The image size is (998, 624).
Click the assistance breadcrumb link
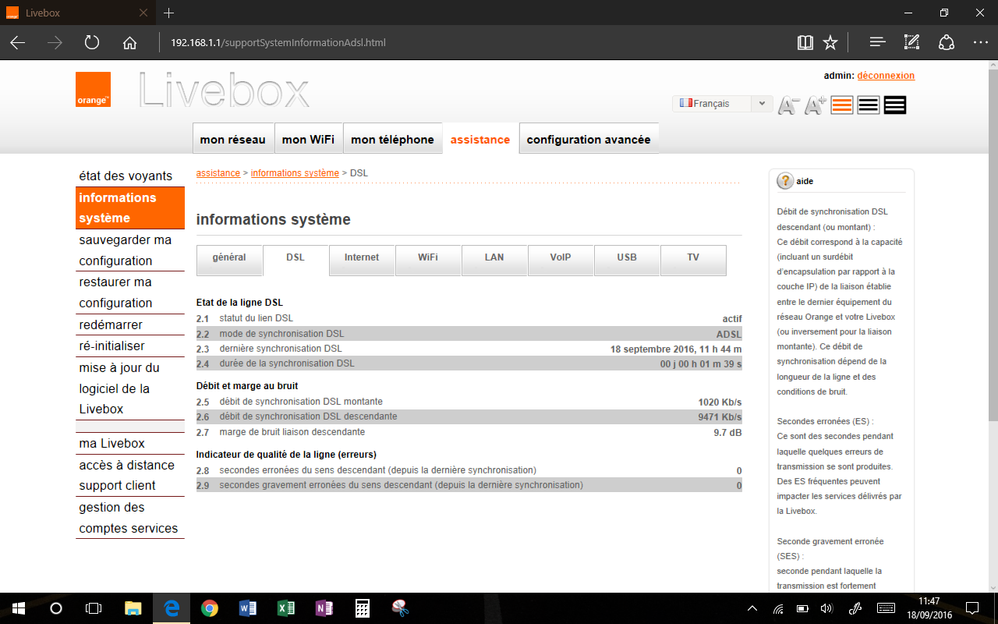[x=218, y=173]
